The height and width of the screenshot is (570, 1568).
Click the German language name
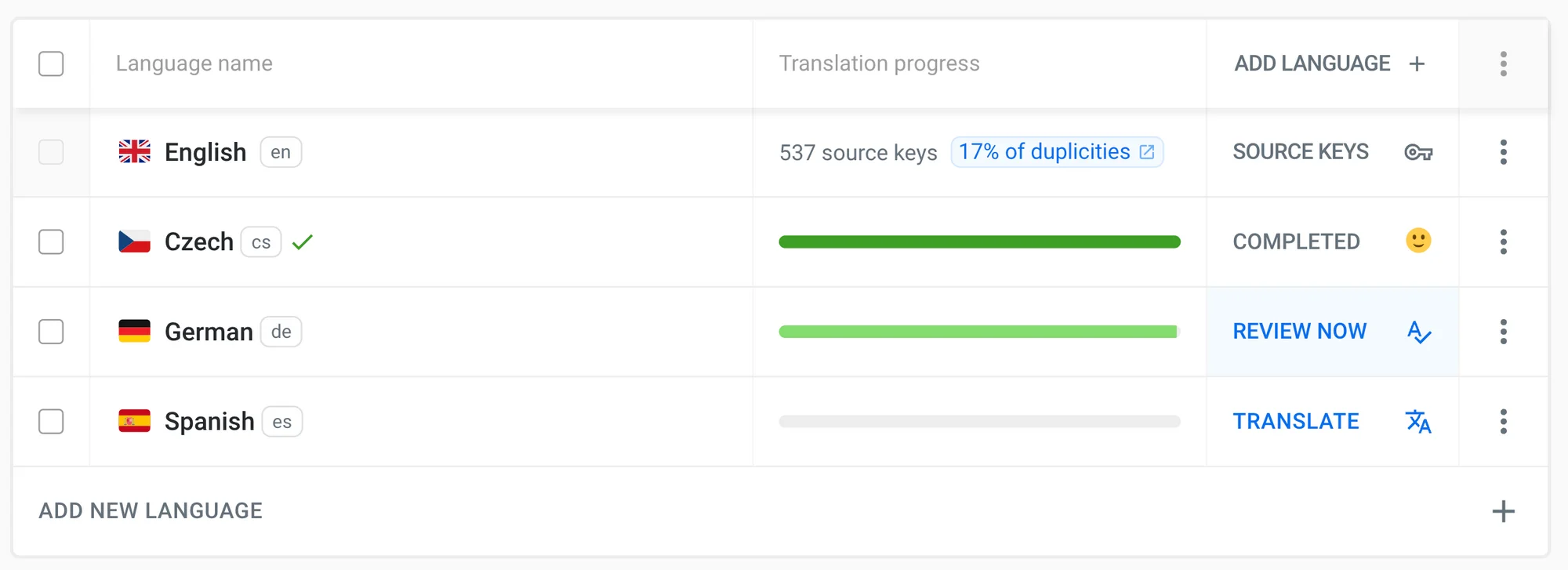point(209,332)
